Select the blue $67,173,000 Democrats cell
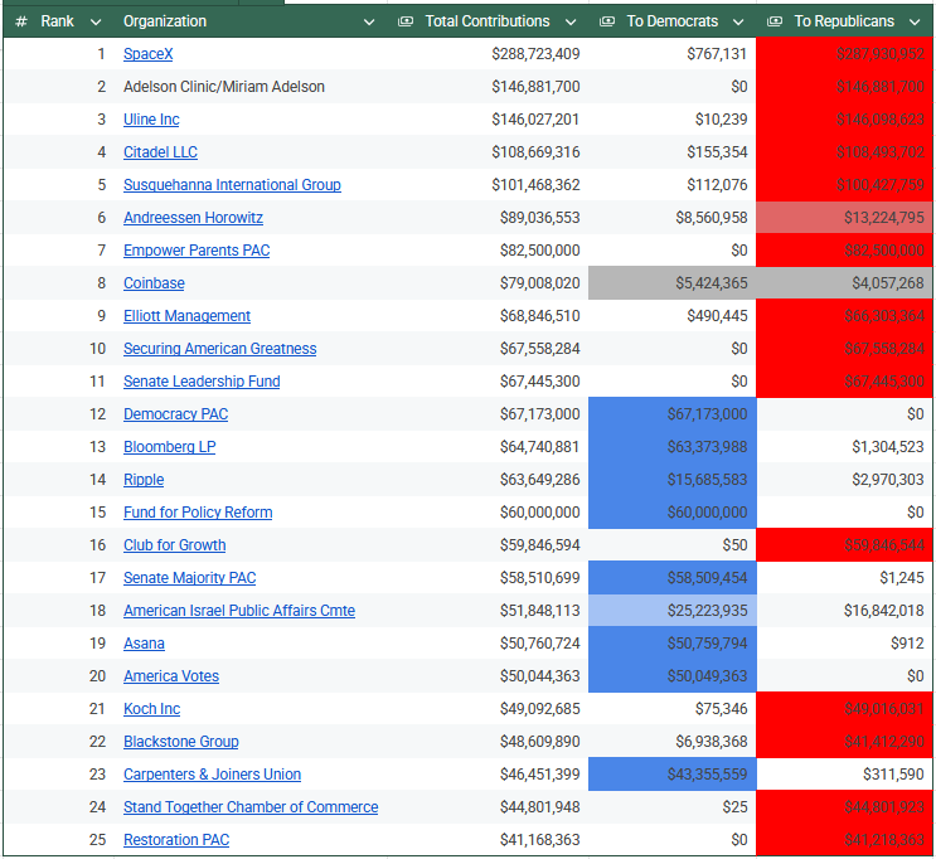The height and width of the screenshot is (860, 936). [672, 414]
